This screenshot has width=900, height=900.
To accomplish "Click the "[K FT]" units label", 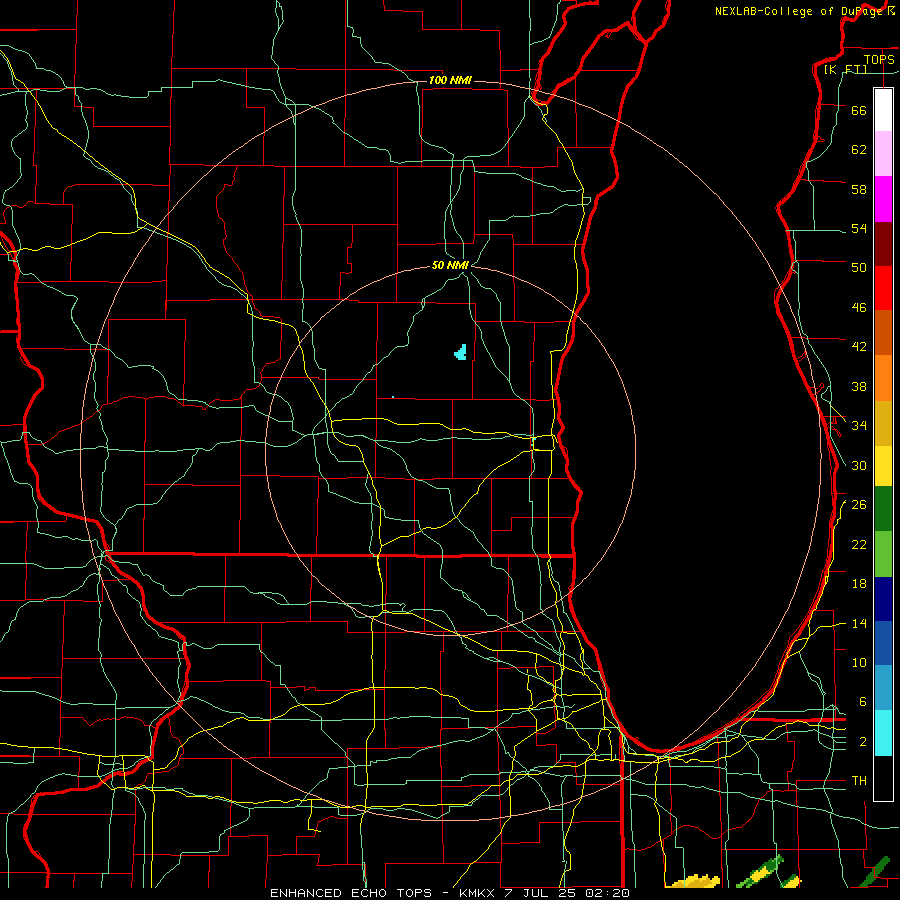I will tap(845, 70).
